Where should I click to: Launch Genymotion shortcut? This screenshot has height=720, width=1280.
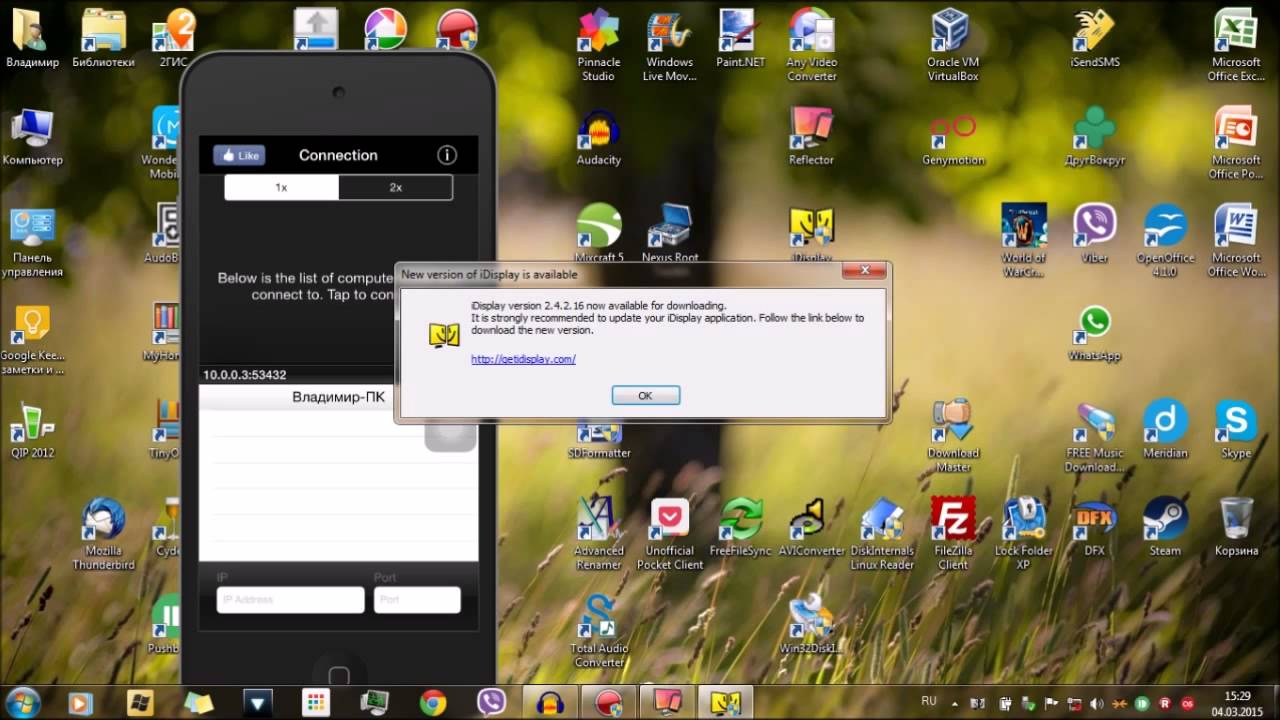(x=953, y=138)
